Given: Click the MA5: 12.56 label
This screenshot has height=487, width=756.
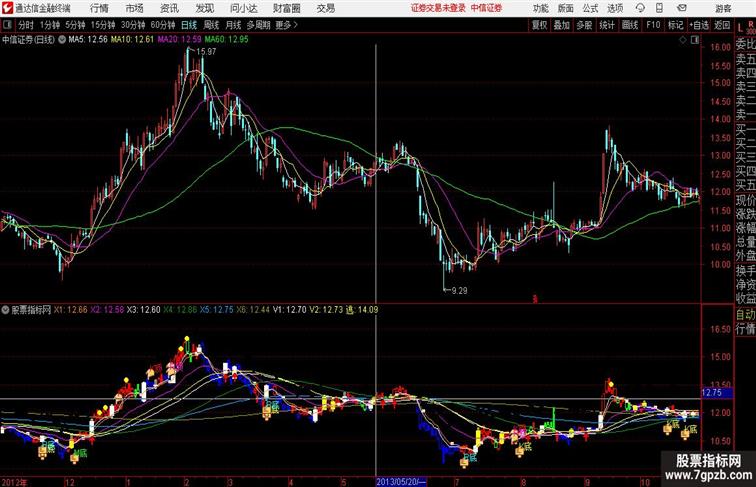Looking at the screenshot, I should [88, 40].
